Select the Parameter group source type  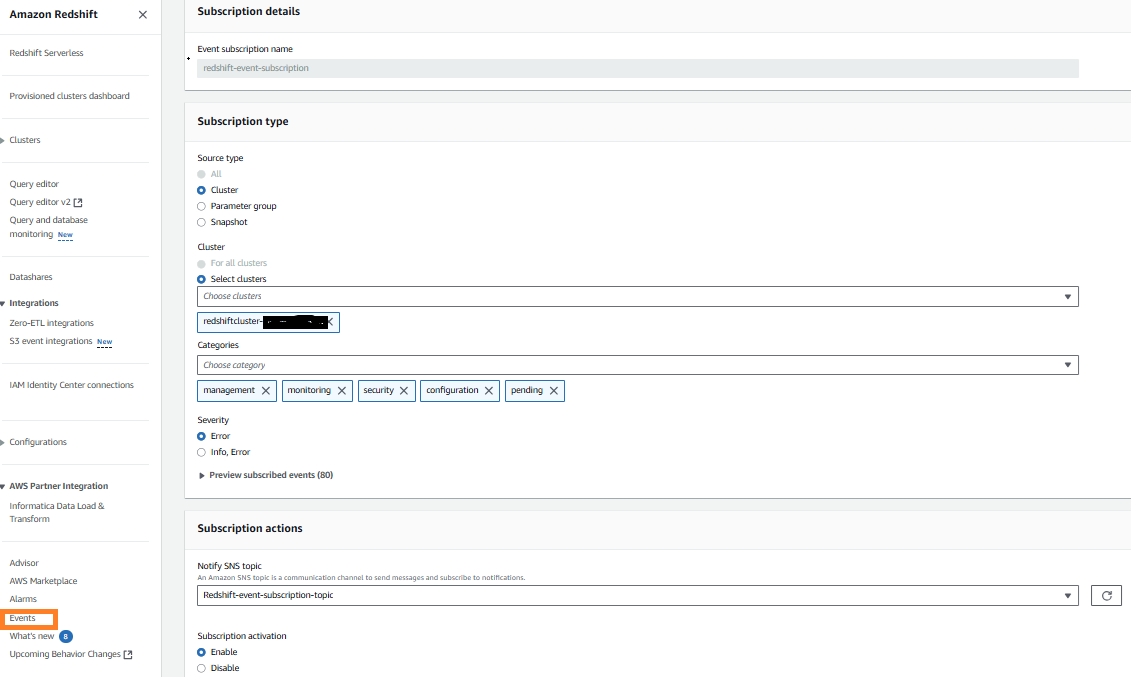pyautogui.click(x=202, y=206)
